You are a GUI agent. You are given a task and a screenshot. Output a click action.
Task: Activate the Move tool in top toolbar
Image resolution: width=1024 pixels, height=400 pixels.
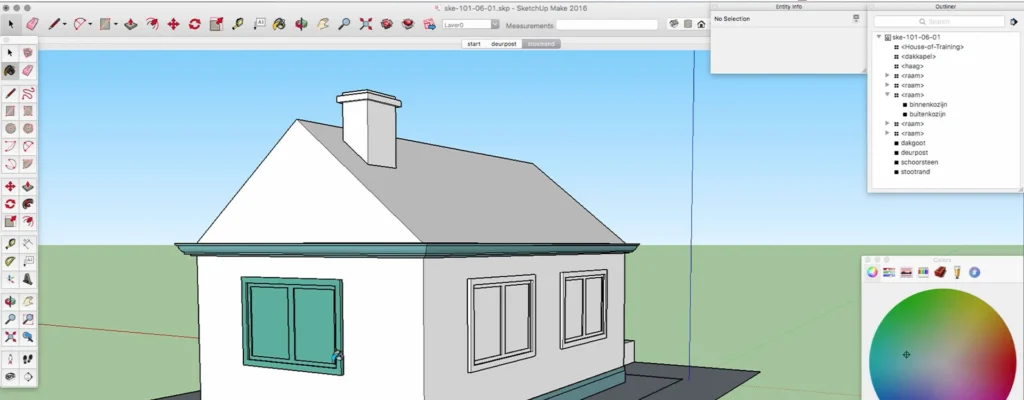(173, 23)
